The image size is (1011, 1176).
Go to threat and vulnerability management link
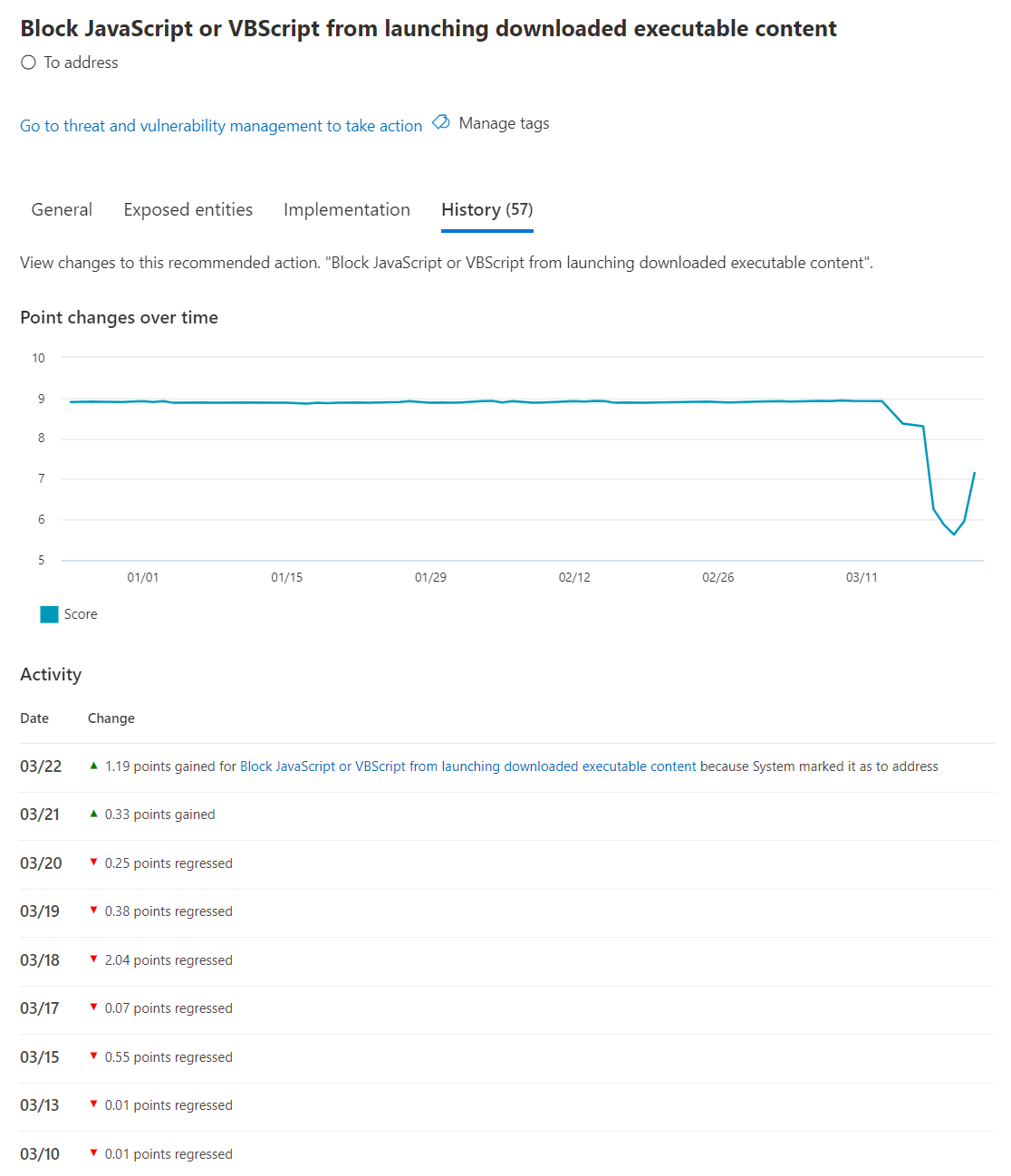[x=221, y=126]
